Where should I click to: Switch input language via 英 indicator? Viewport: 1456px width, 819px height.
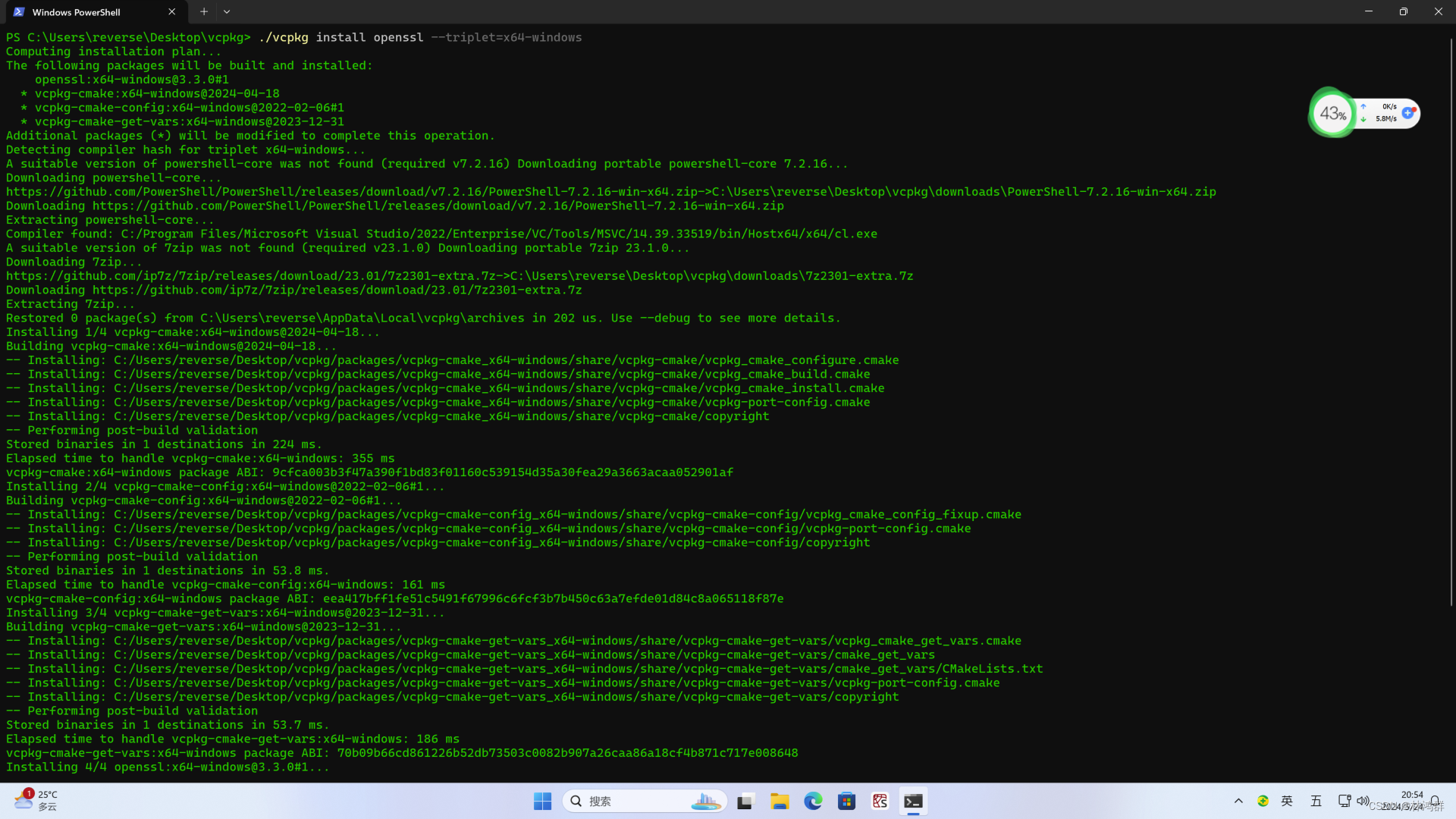(1287, 802)
